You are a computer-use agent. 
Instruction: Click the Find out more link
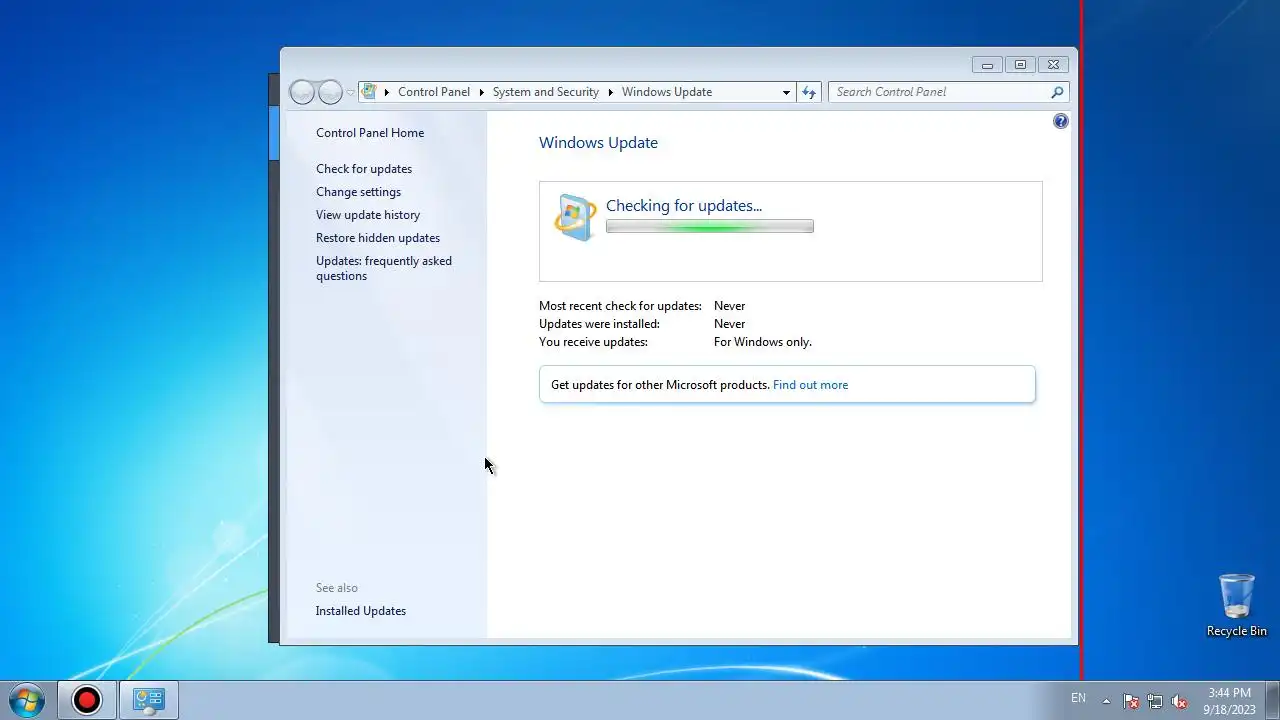(x=810, y=385)
